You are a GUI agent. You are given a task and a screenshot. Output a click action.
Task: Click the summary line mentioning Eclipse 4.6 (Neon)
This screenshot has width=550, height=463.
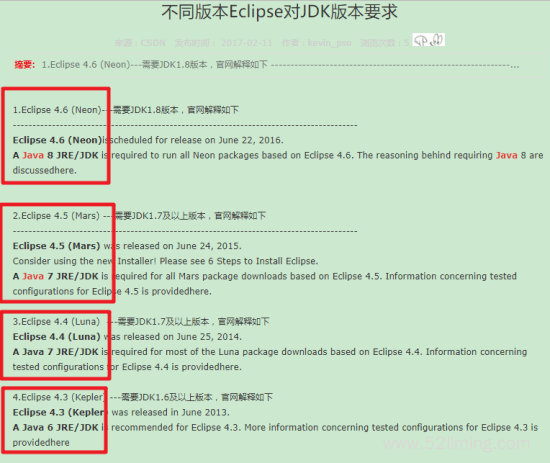point(281,65)
